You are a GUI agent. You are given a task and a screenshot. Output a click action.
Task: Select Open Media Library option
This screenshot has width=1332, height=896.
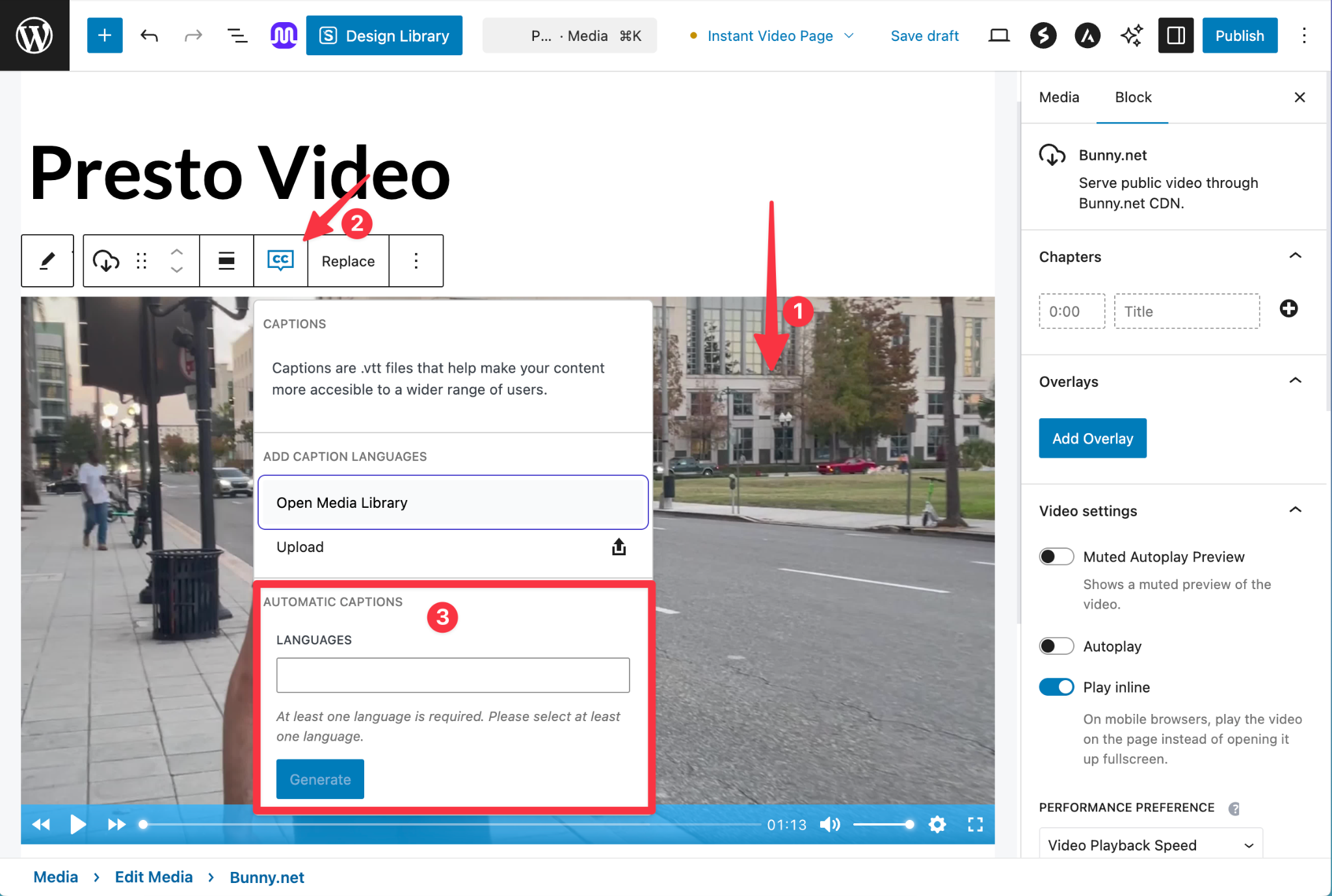click(x=453, y=503)
